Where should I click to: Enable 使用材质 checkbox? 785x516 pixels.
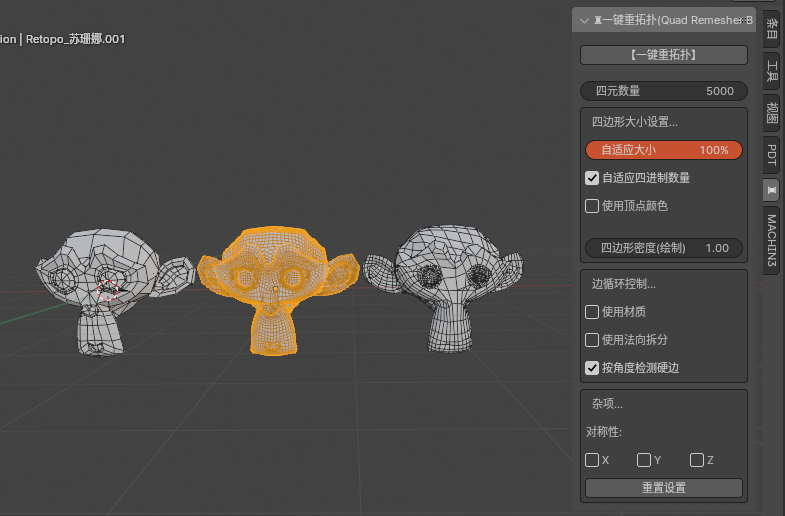click(x=592, y=312)
